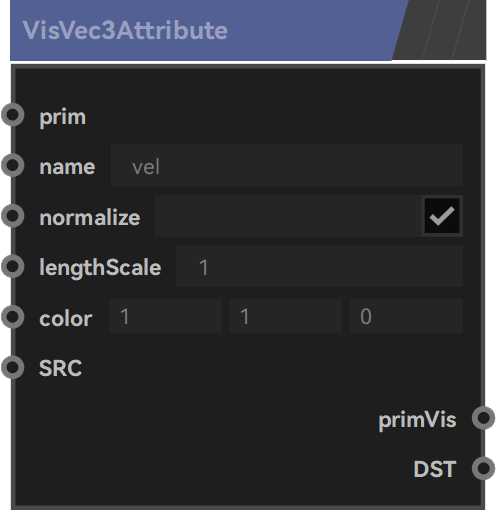The image size is (496, 510).
Task: Click the lengthScale input socket
Action: coord(13,266)
